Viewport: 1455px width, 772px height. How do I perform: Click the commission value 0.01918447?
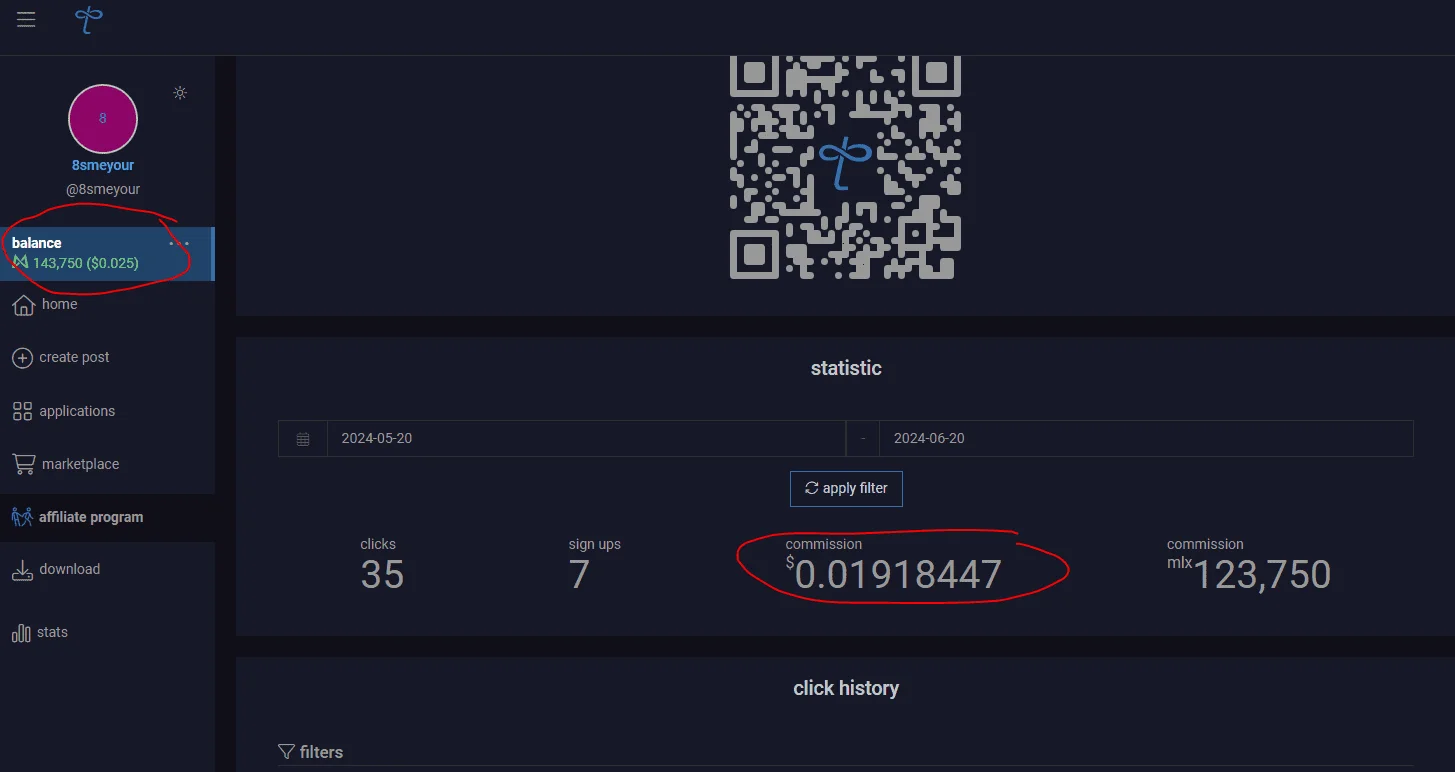[x=898, y=575]
